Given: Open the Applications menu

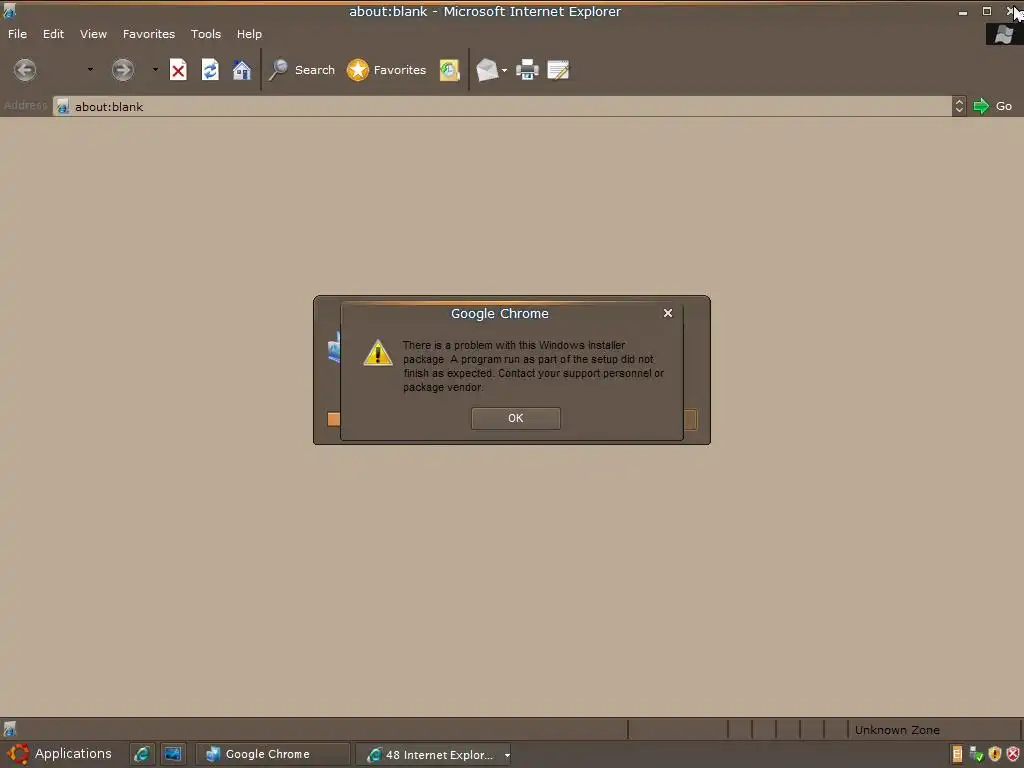Looking at the screenshot, I should [x=59, y=754].
